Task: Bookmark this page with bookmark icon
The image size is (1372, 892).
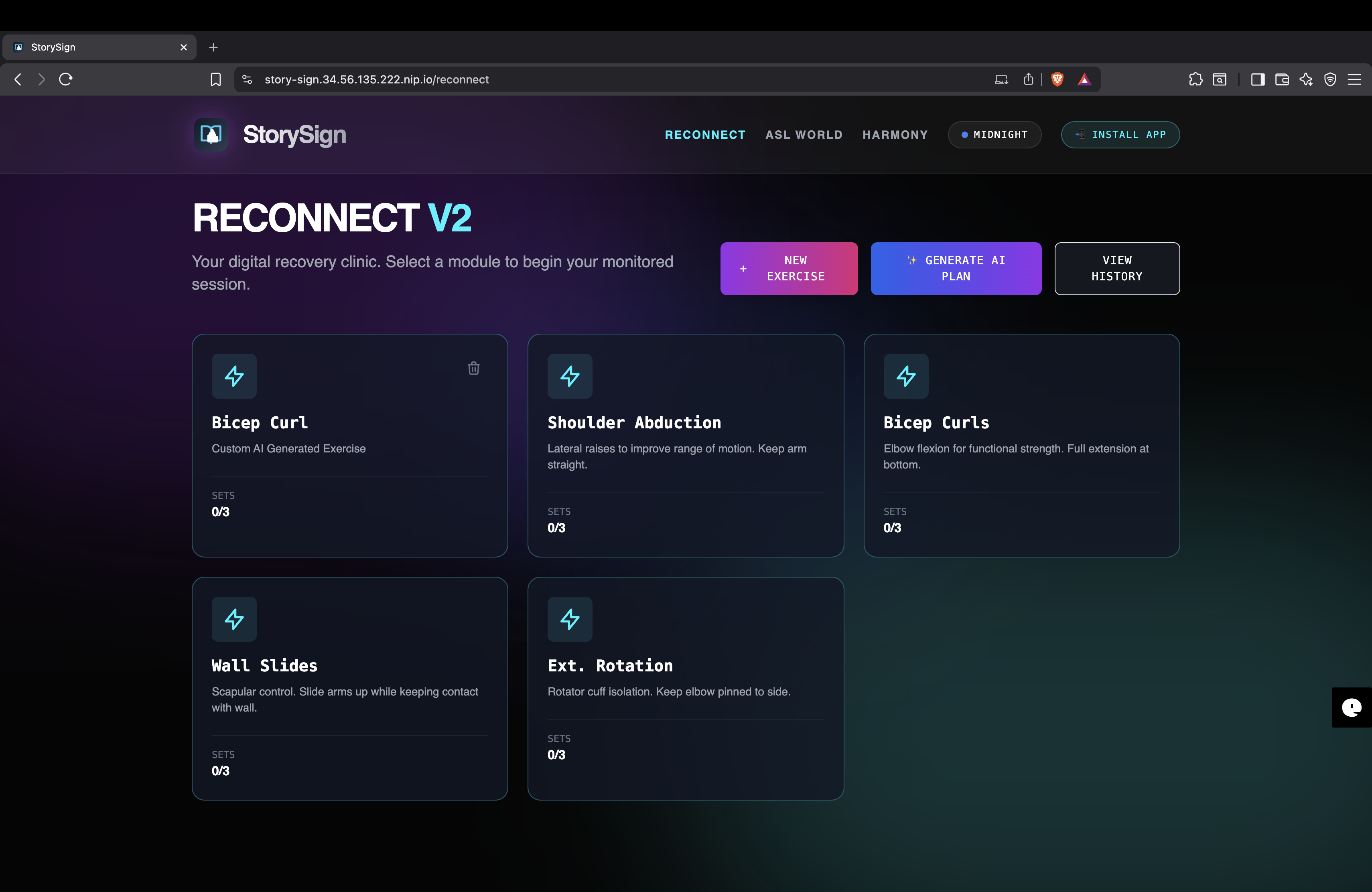Action: (x=215, y=79)
